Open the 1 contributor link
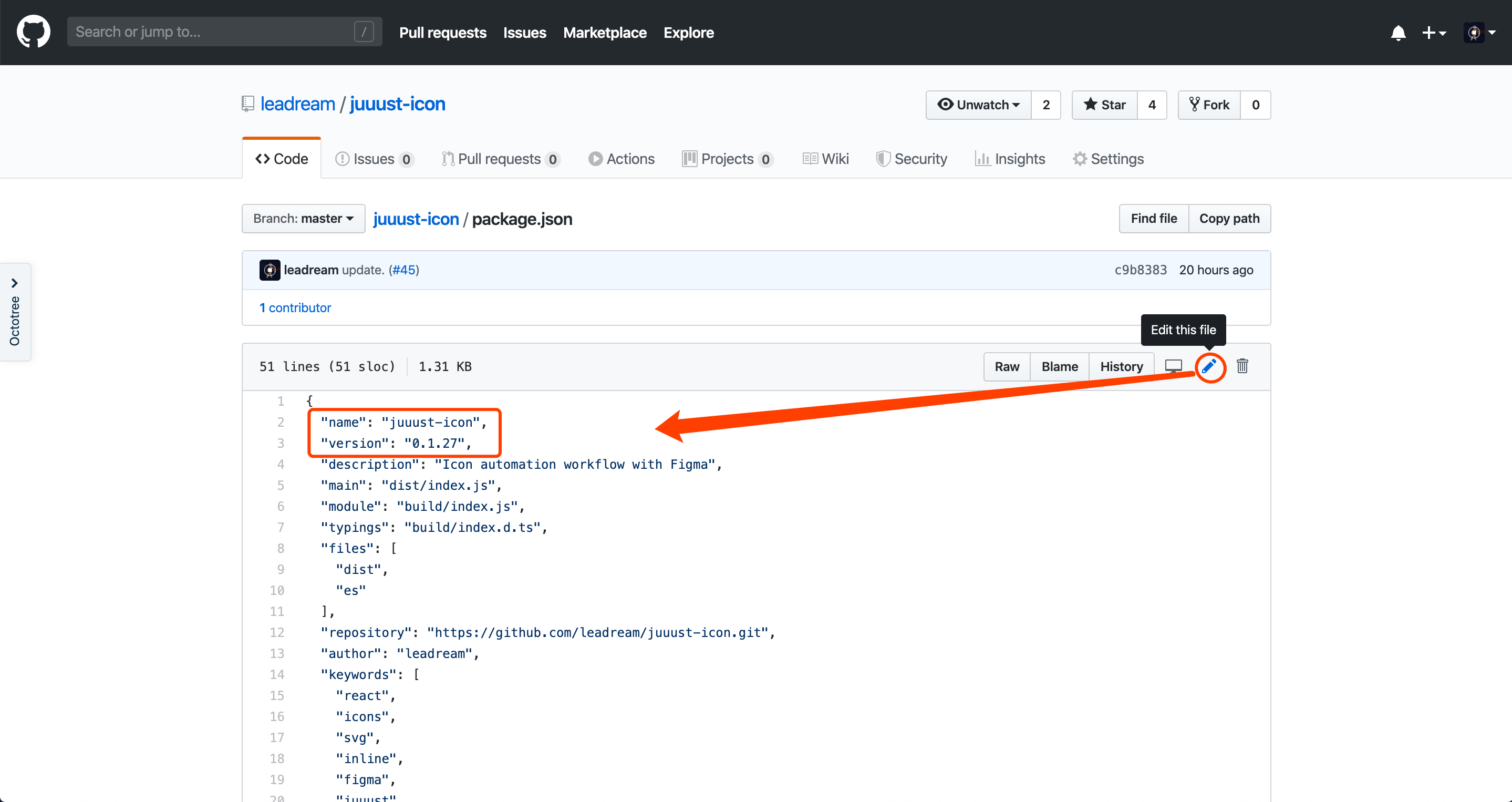 pos(295,308)
